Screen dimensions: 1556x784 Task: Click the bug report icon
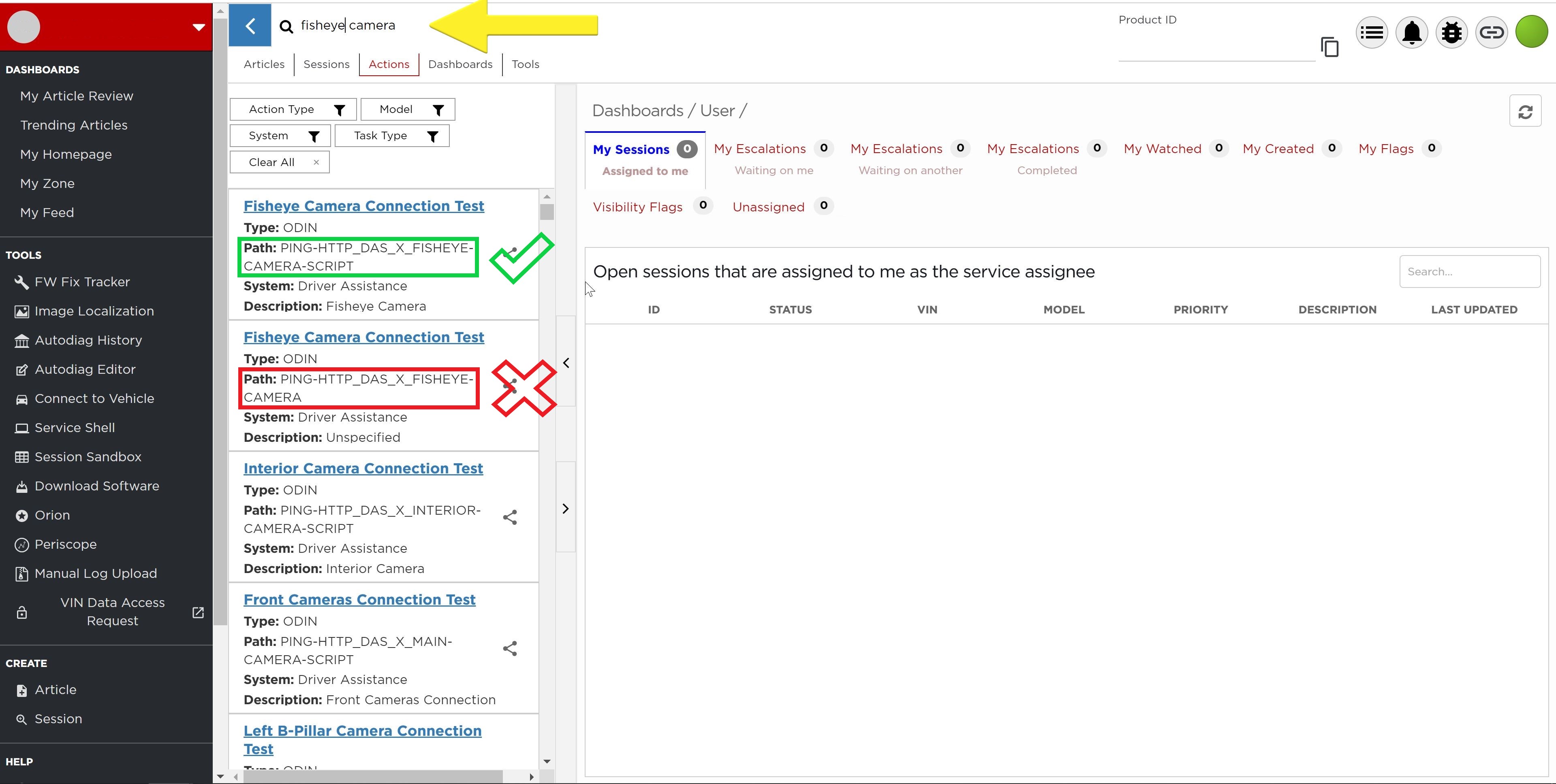click(x=1451, y=32)
